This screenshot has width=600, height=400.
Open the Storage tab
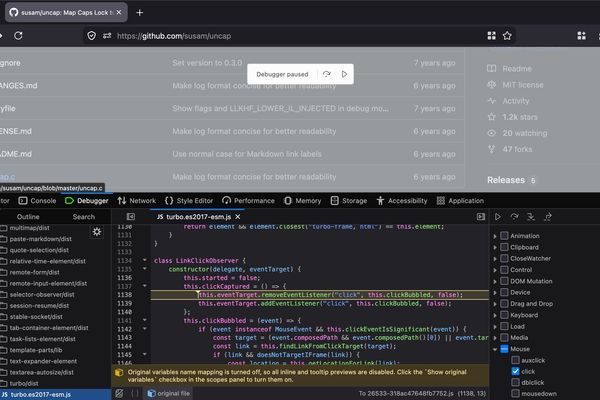[x=349, y=201]
